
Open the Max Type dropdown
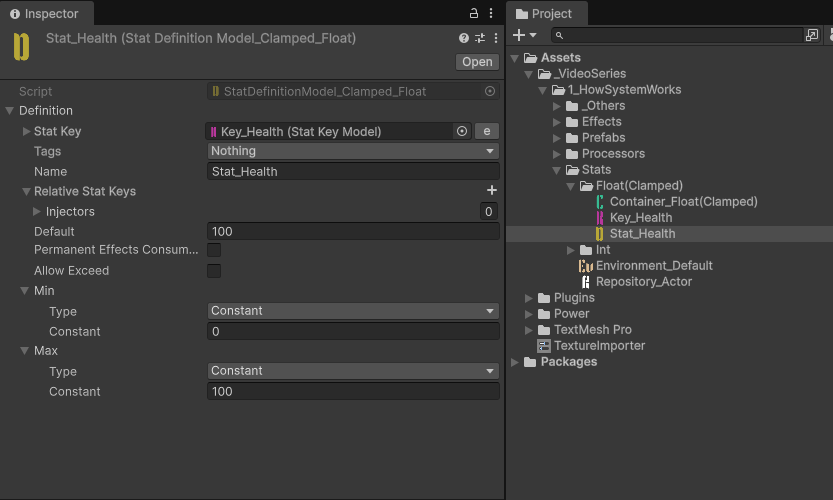point(353,371)
